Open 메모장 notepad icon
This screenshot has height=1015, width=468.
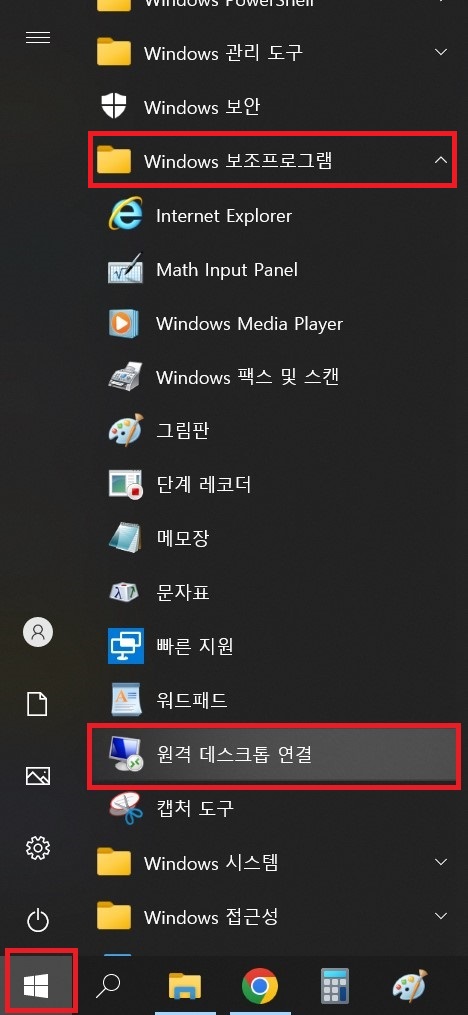point(124,537)
